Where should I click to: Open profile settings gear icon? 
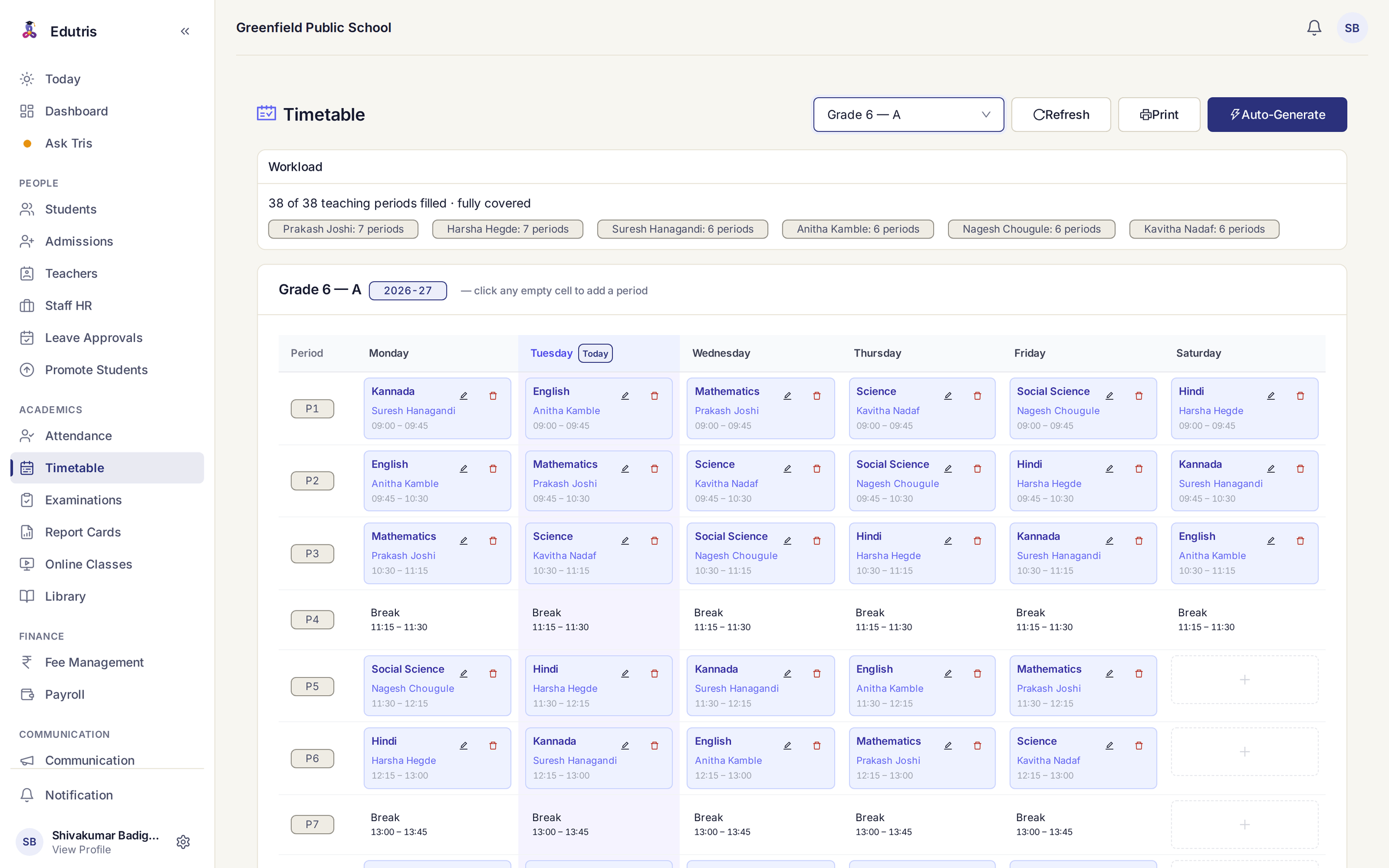pos(183,841)
